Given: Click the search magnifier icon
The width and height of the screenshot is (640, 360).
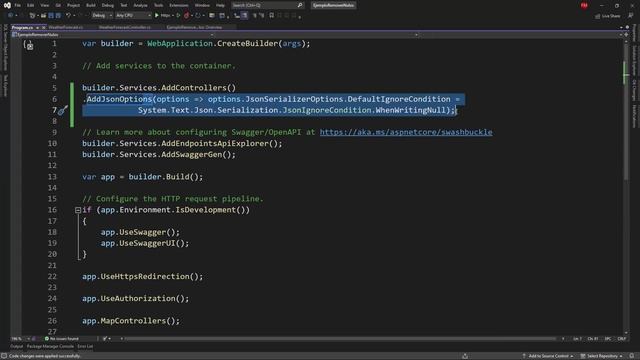Looking at the screenshot, I should [x=300, y=5].
